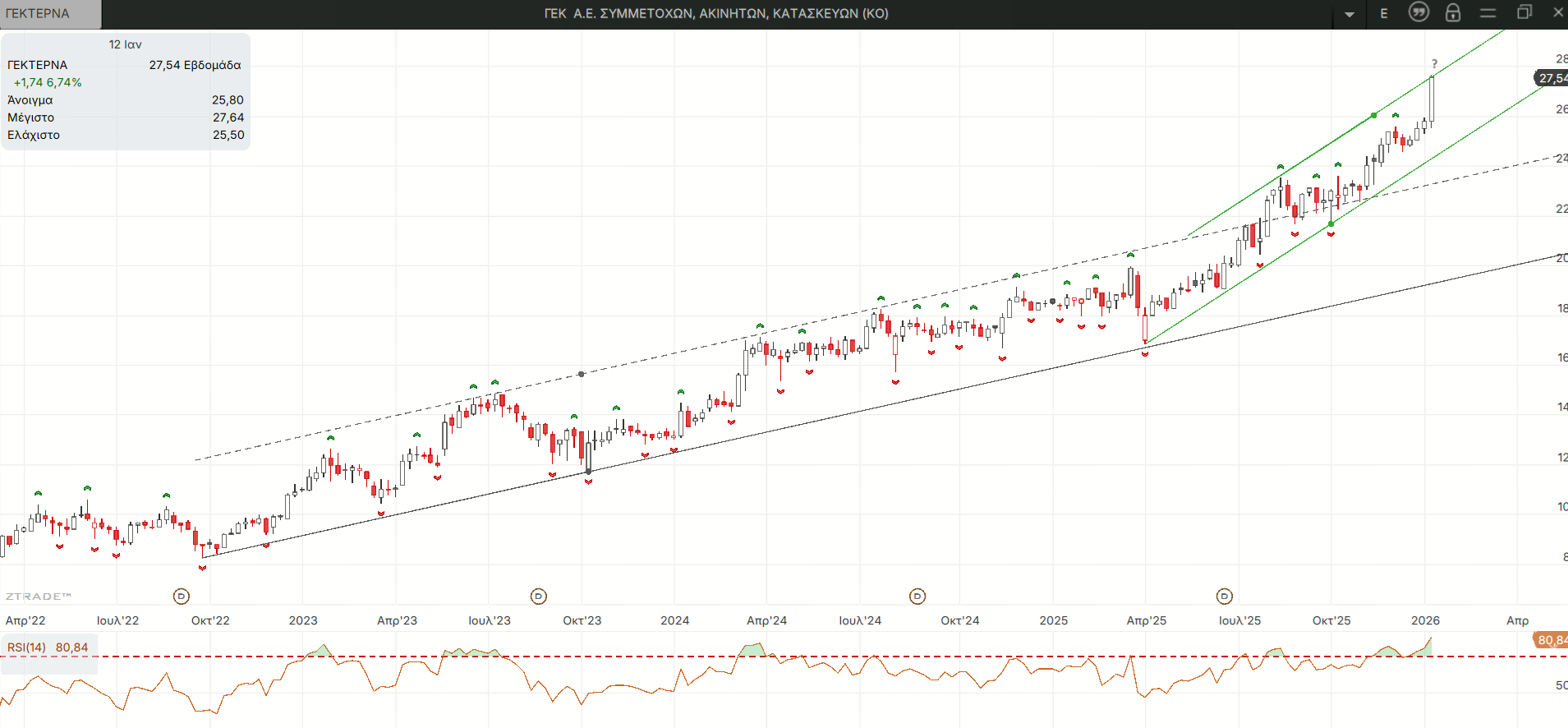
Task: Click the '?' marker above the latest candle
Action: [x=1434, y=64]
